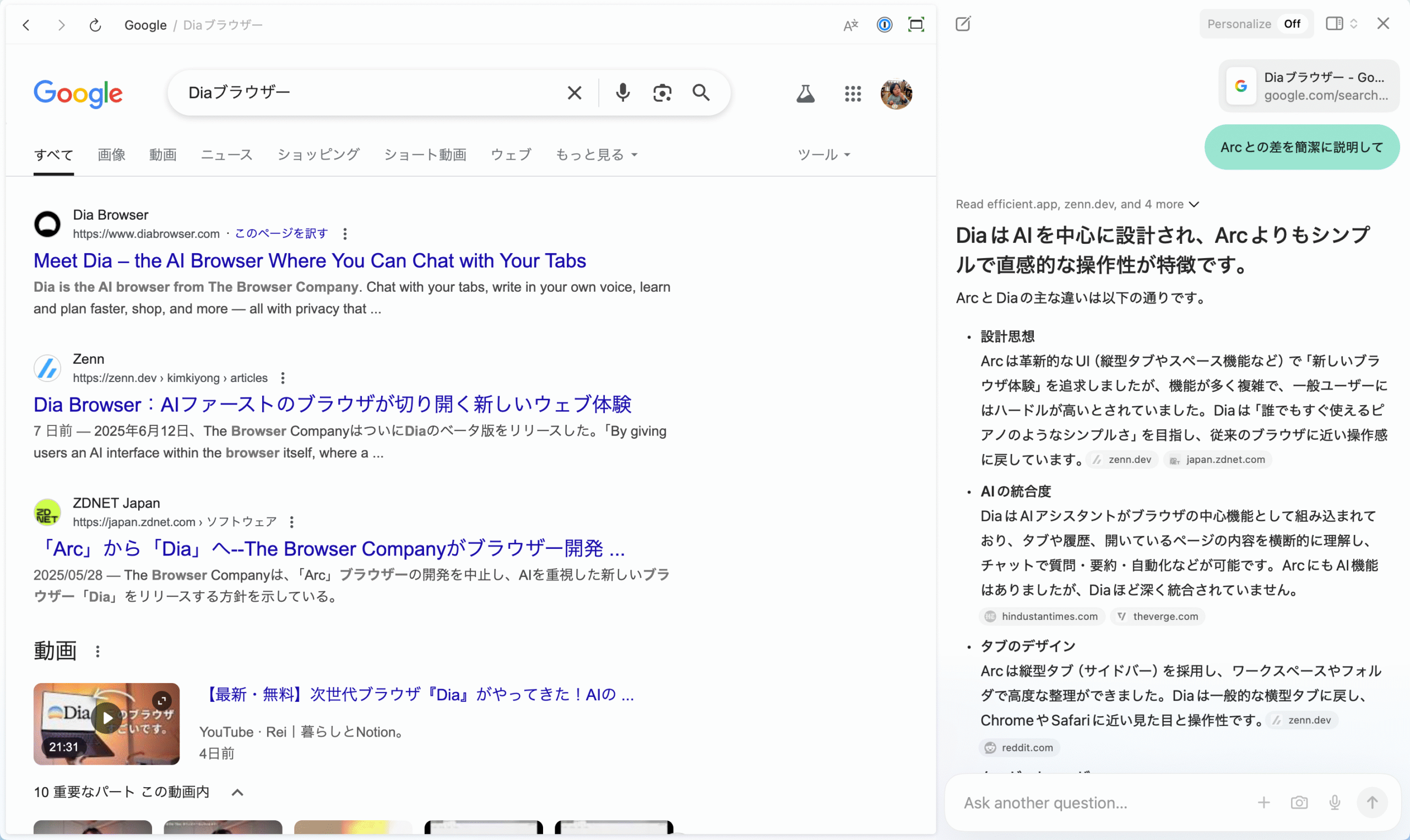Open the Google account avatar
1410x840 pixels.
896,94
